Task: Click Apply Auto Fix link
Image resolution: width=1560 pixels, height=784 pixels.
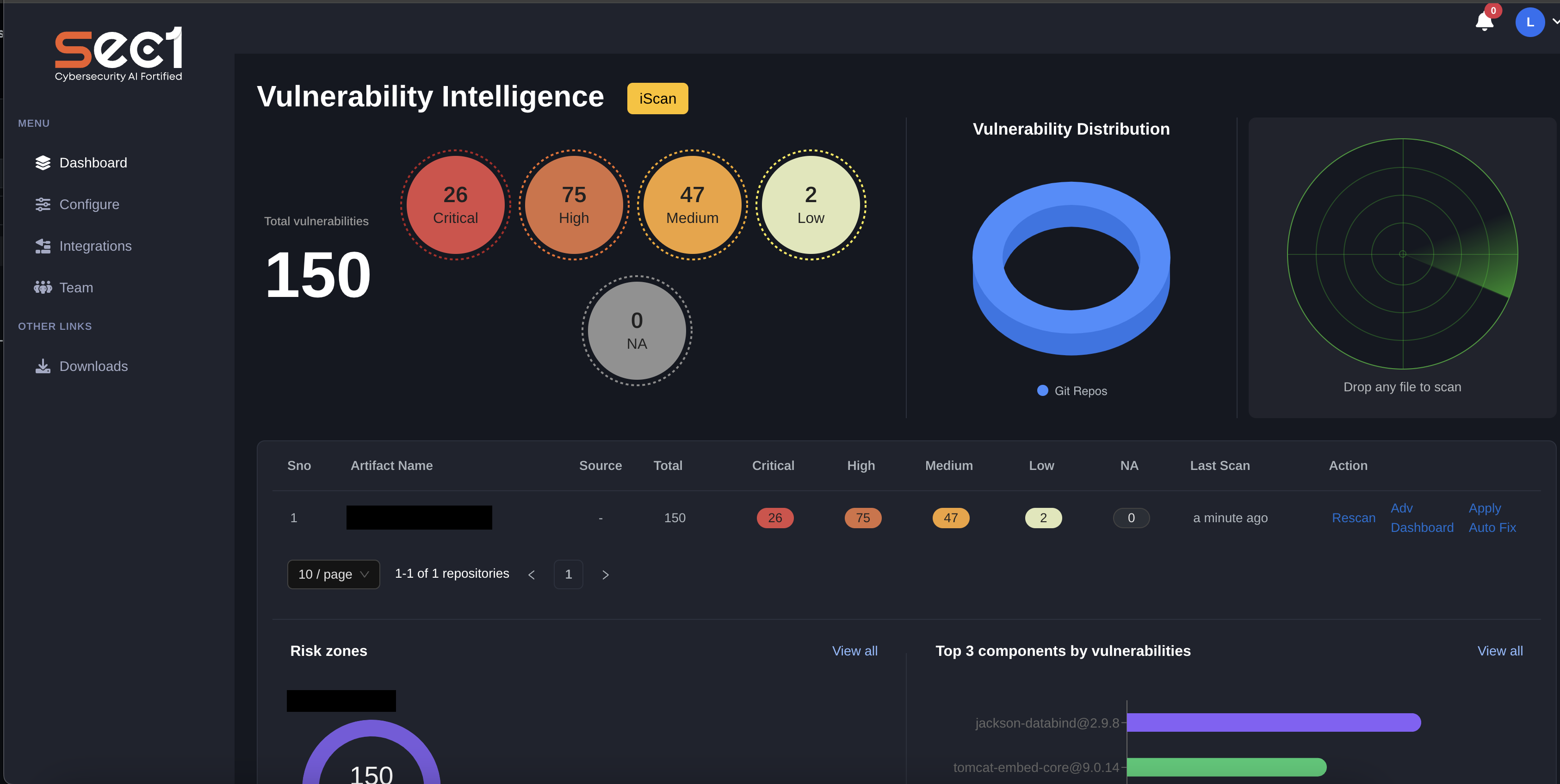Action: (x=1492, y=518)
